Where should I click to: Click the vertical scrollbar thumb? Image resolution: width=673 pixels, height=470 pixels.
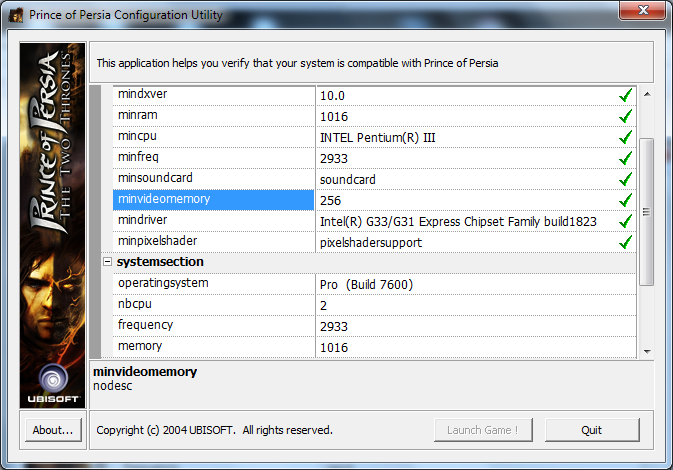click(x=646, y=212)
